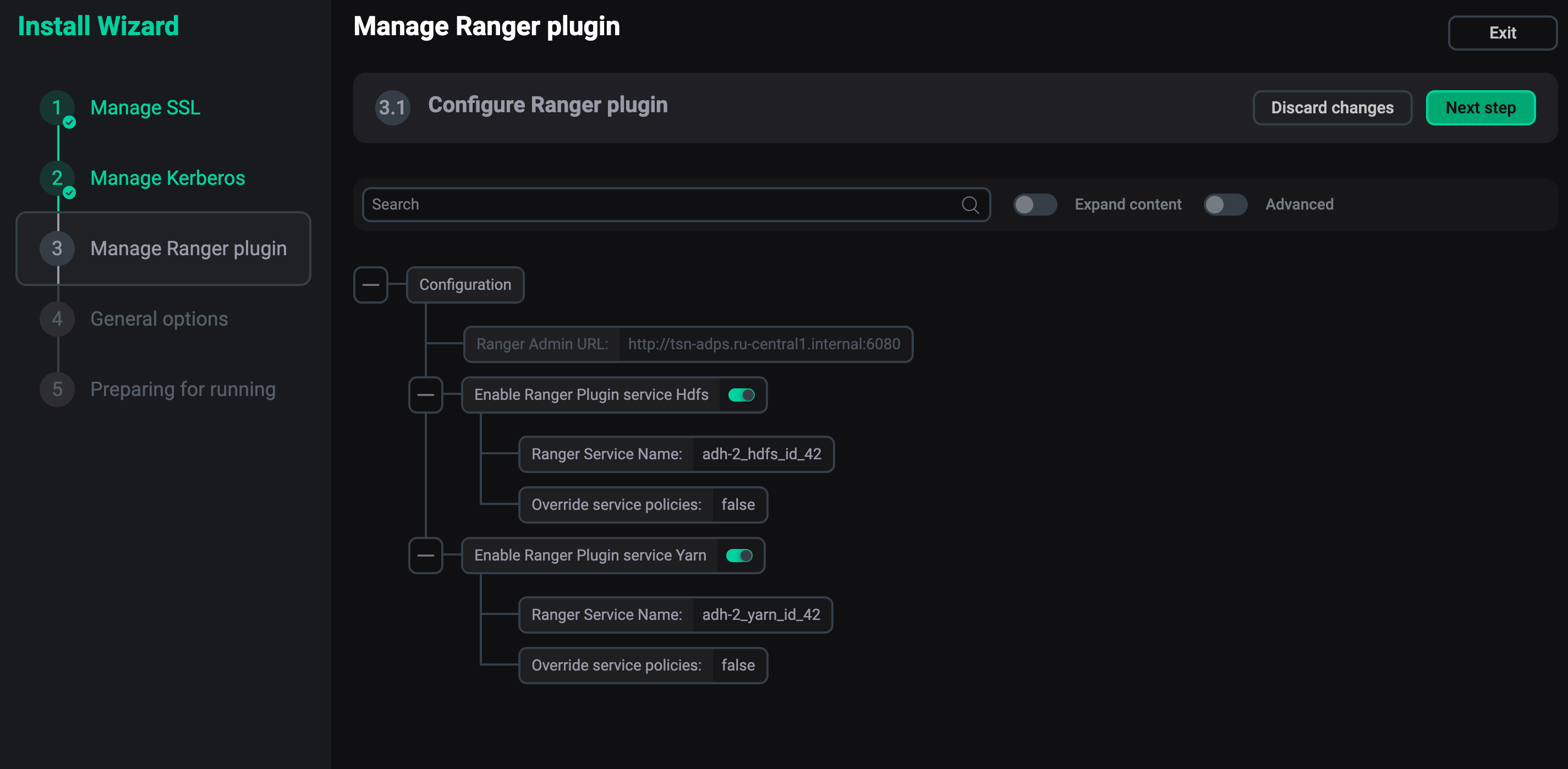
Task: Click Yarn Override service policies false value
Action: (x=738, y=666)
